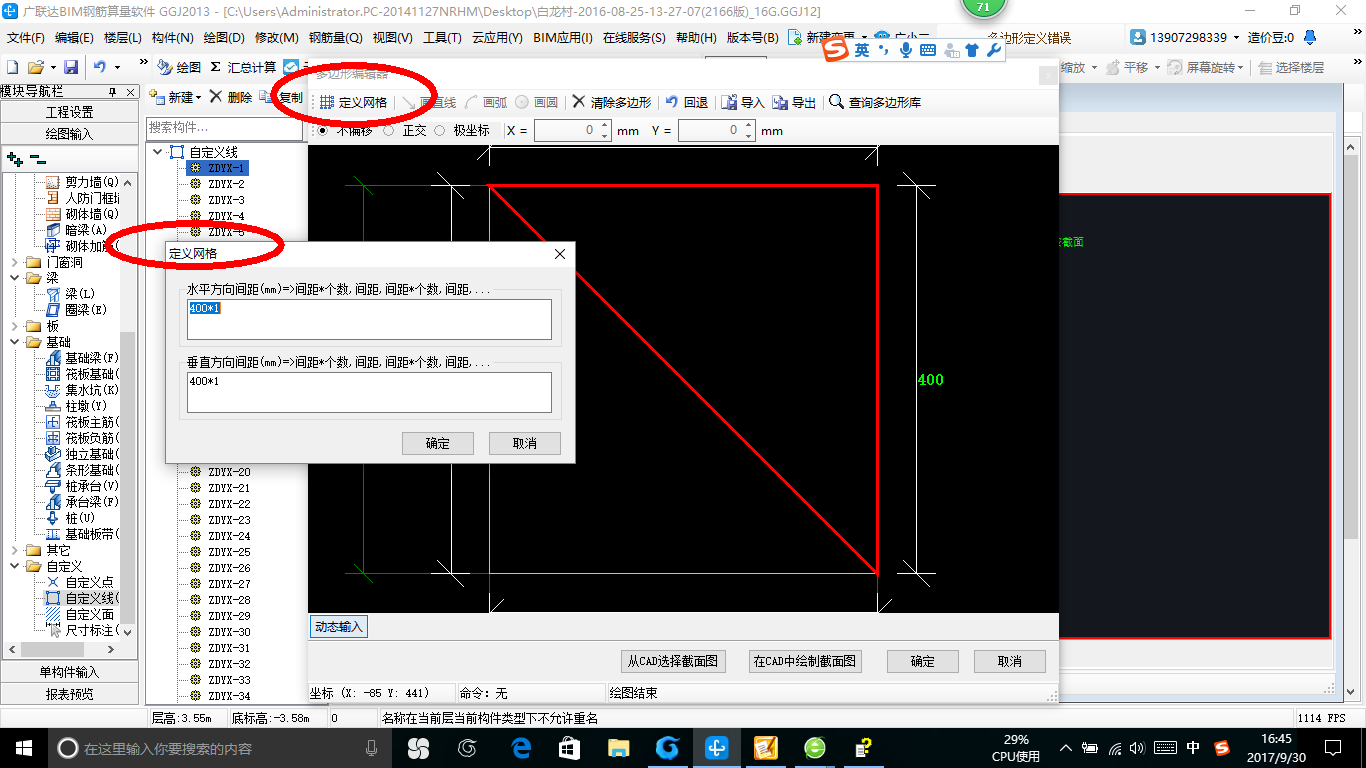The width and height of the screenshot is (1366, 768).
Task: Click 确定 in 定义网格 dialog
Action: click(437, 443)
